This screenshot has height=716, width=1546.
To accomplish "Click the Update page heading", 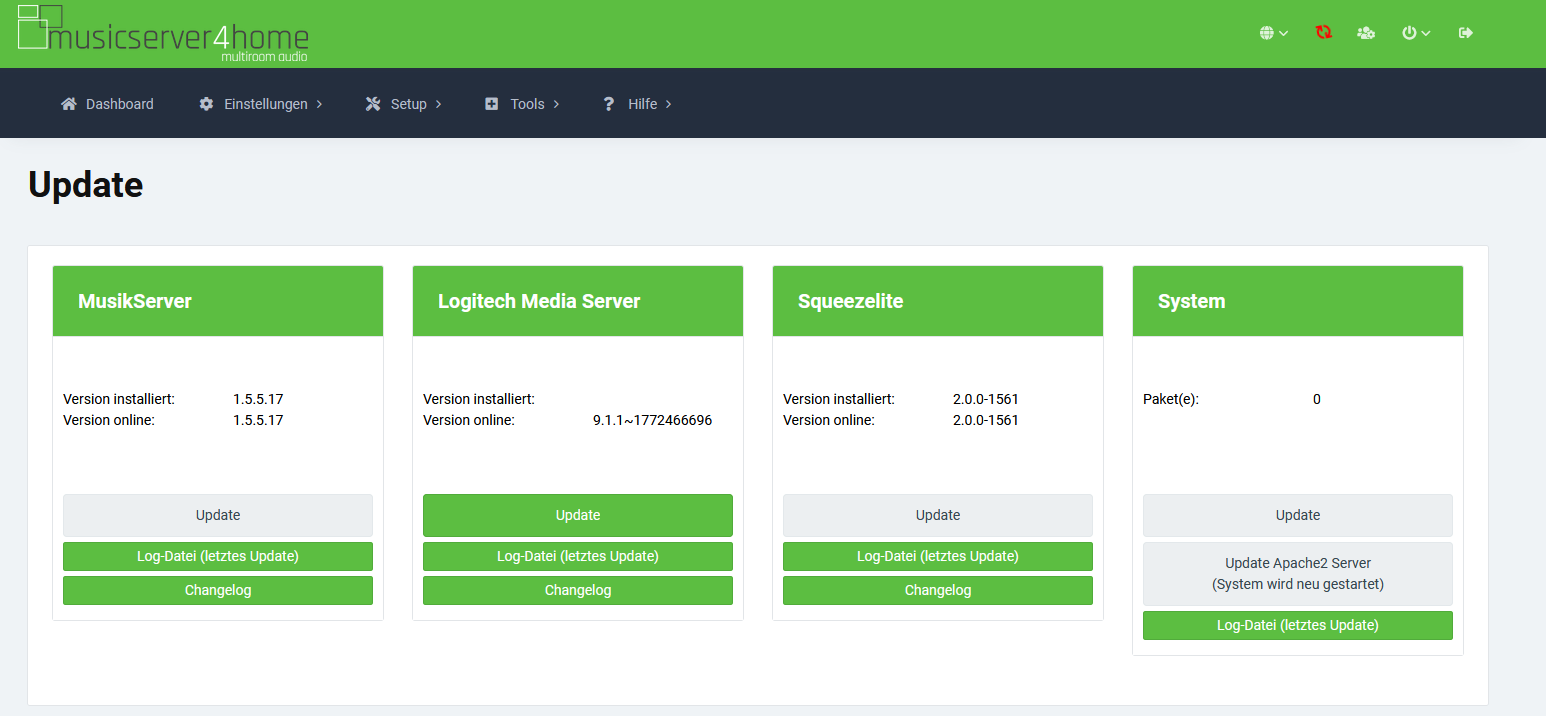I will (86, 185).
